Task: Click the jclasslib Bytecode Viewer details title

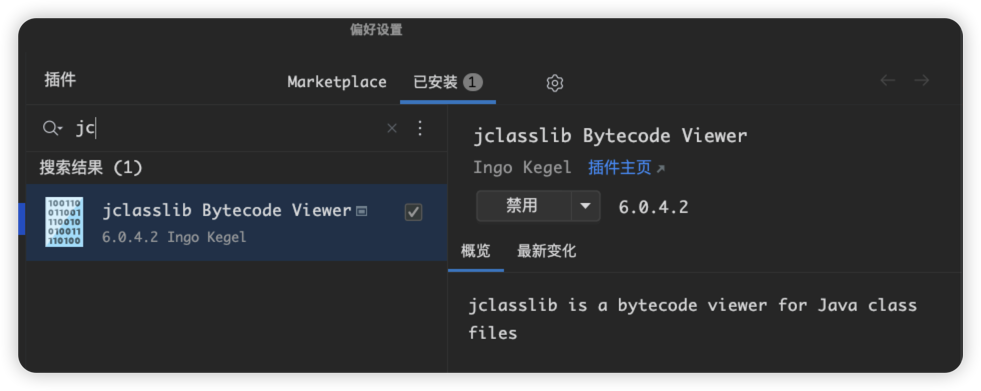Action: pyautogui.click(x=610, y=136)
